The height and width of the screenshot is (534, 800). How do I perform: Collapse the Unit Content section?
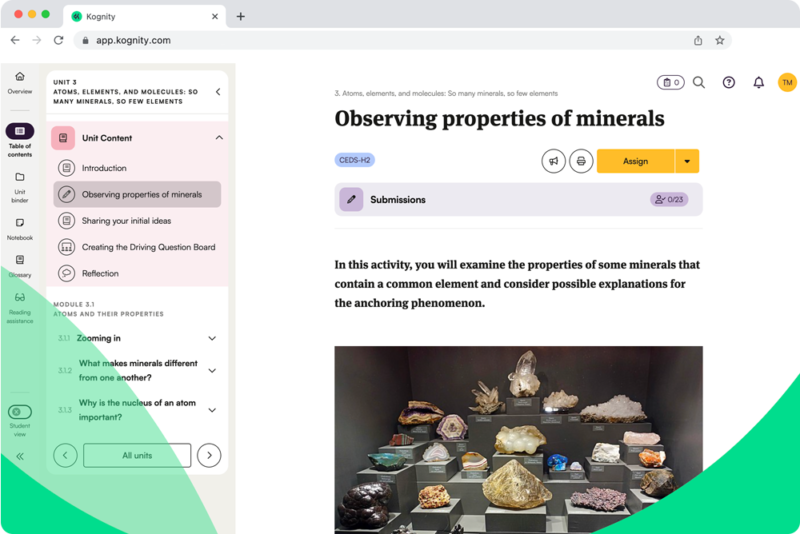point(219,138)
